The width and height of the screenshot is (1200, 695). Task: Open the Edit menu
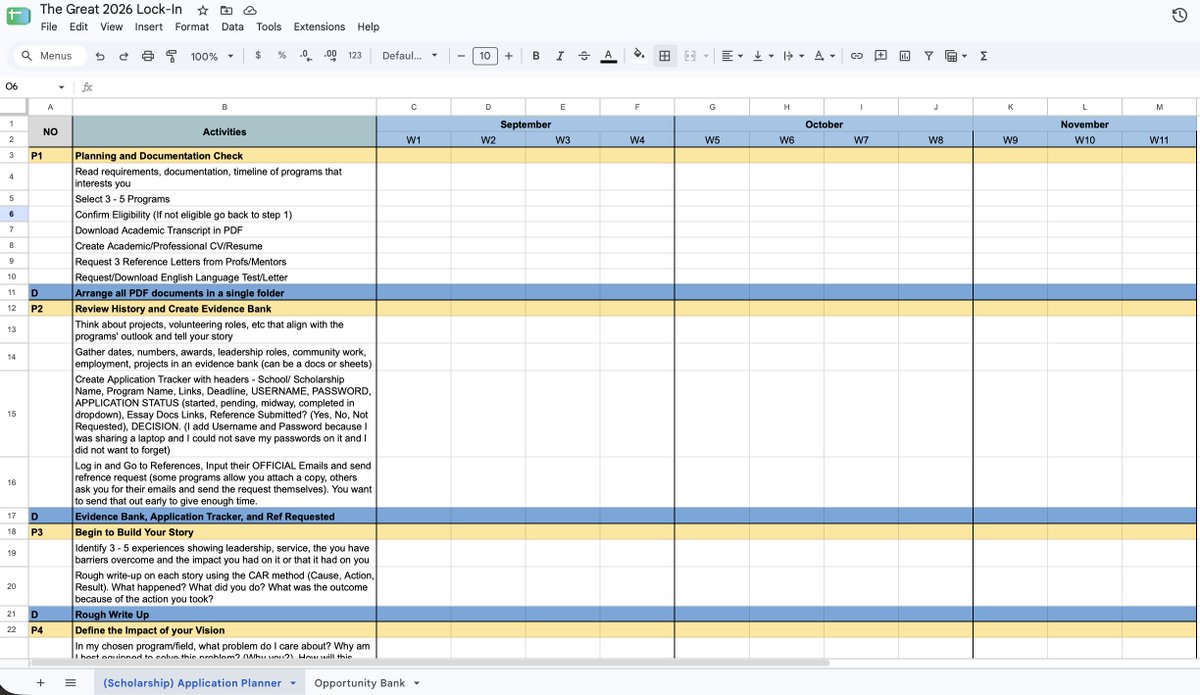(79, 27)
